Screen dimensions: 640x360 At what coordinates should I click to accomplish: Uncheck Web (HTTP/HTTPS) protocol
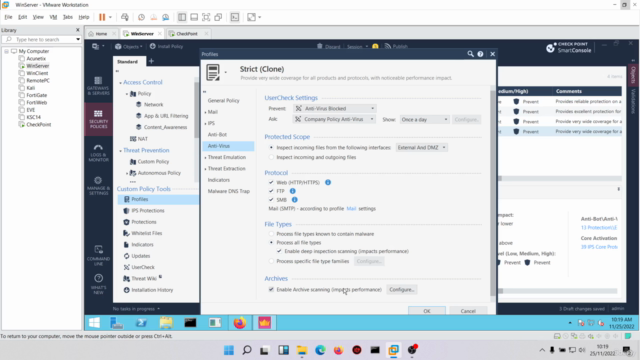271,182
